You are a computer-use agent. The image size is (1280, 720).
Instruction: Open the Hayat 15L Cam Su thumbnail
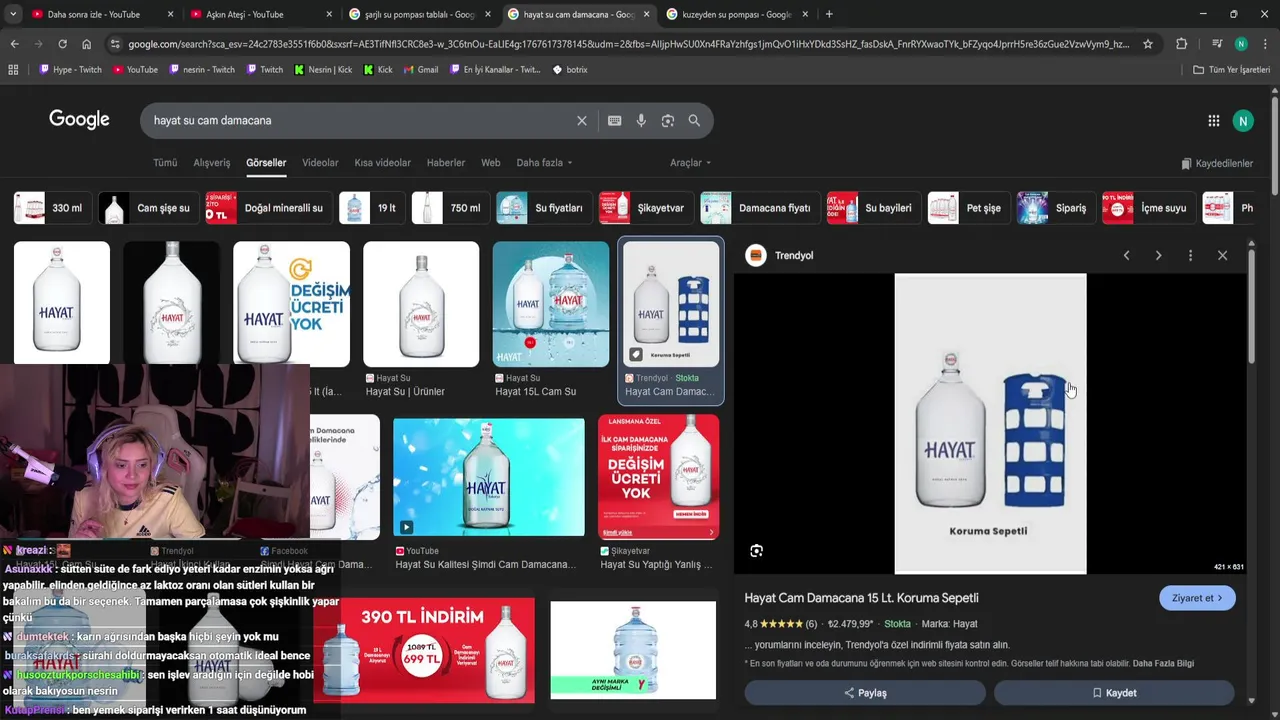point(551,304)
